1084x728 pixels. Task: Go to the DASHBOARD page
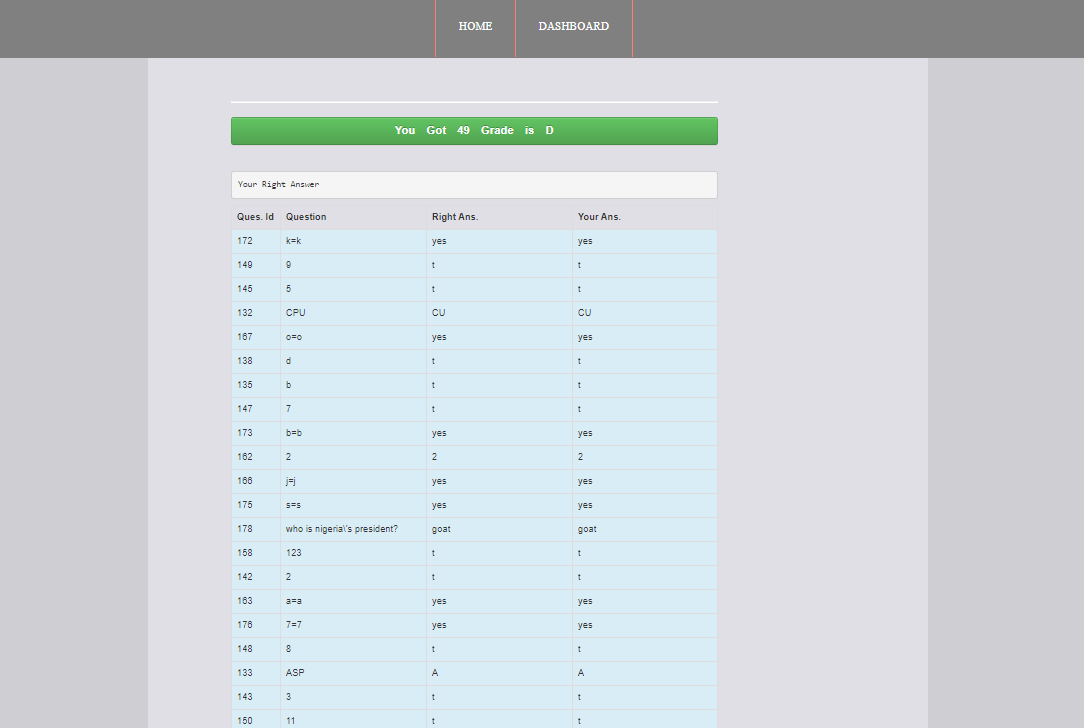(573, 27)
